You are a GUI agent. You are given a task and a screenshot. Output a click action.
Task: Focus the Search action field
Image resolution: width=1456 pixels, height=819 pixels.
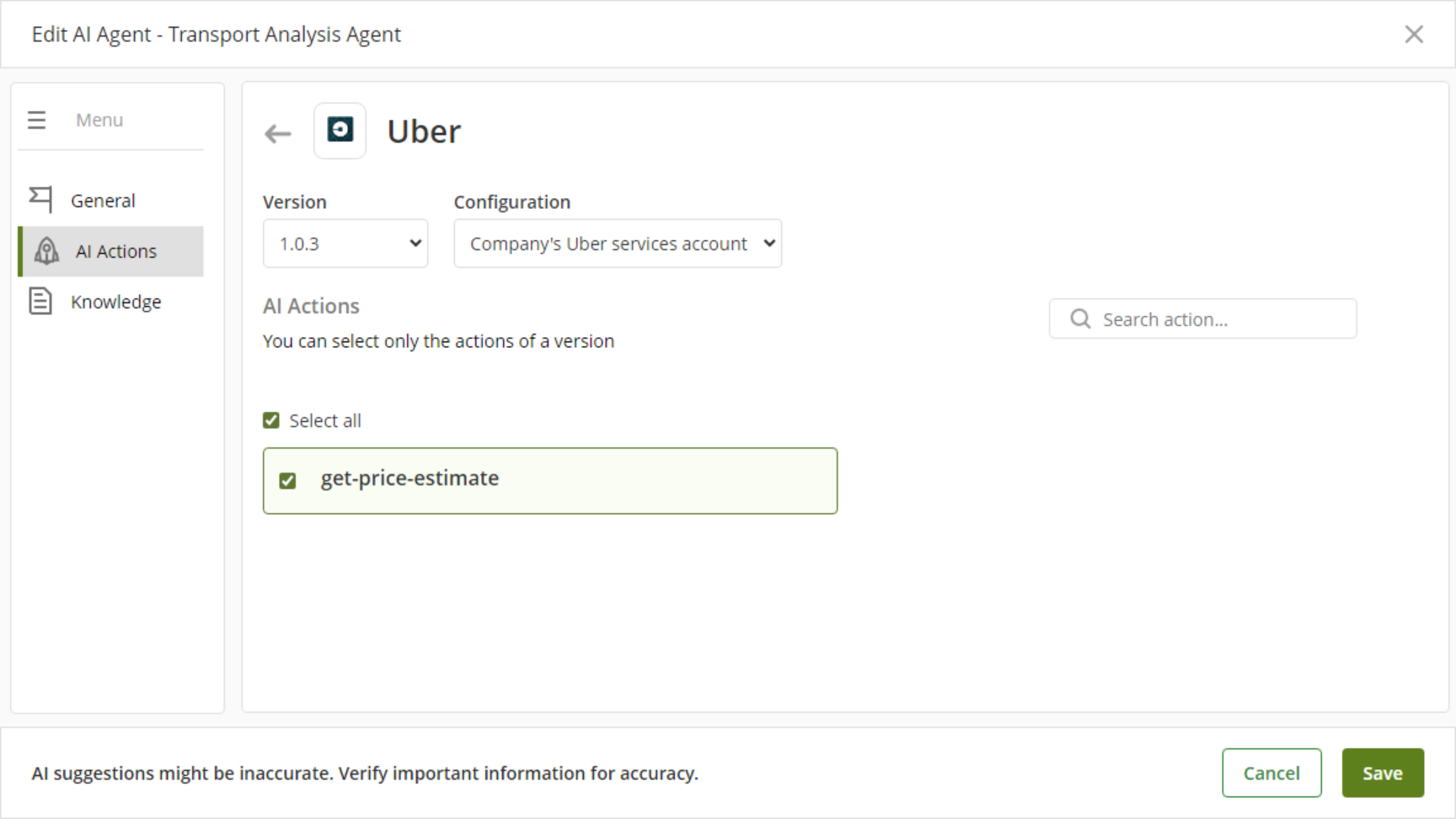(x=1202, y=318)
